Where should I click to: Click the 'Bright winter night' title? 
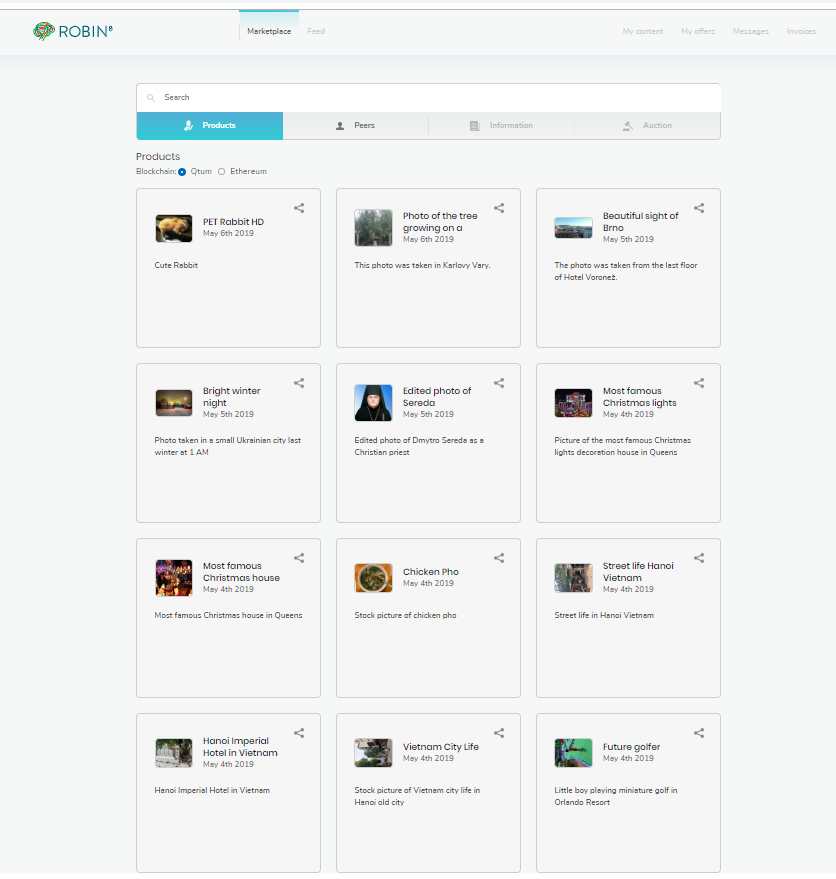coord(232,397)
